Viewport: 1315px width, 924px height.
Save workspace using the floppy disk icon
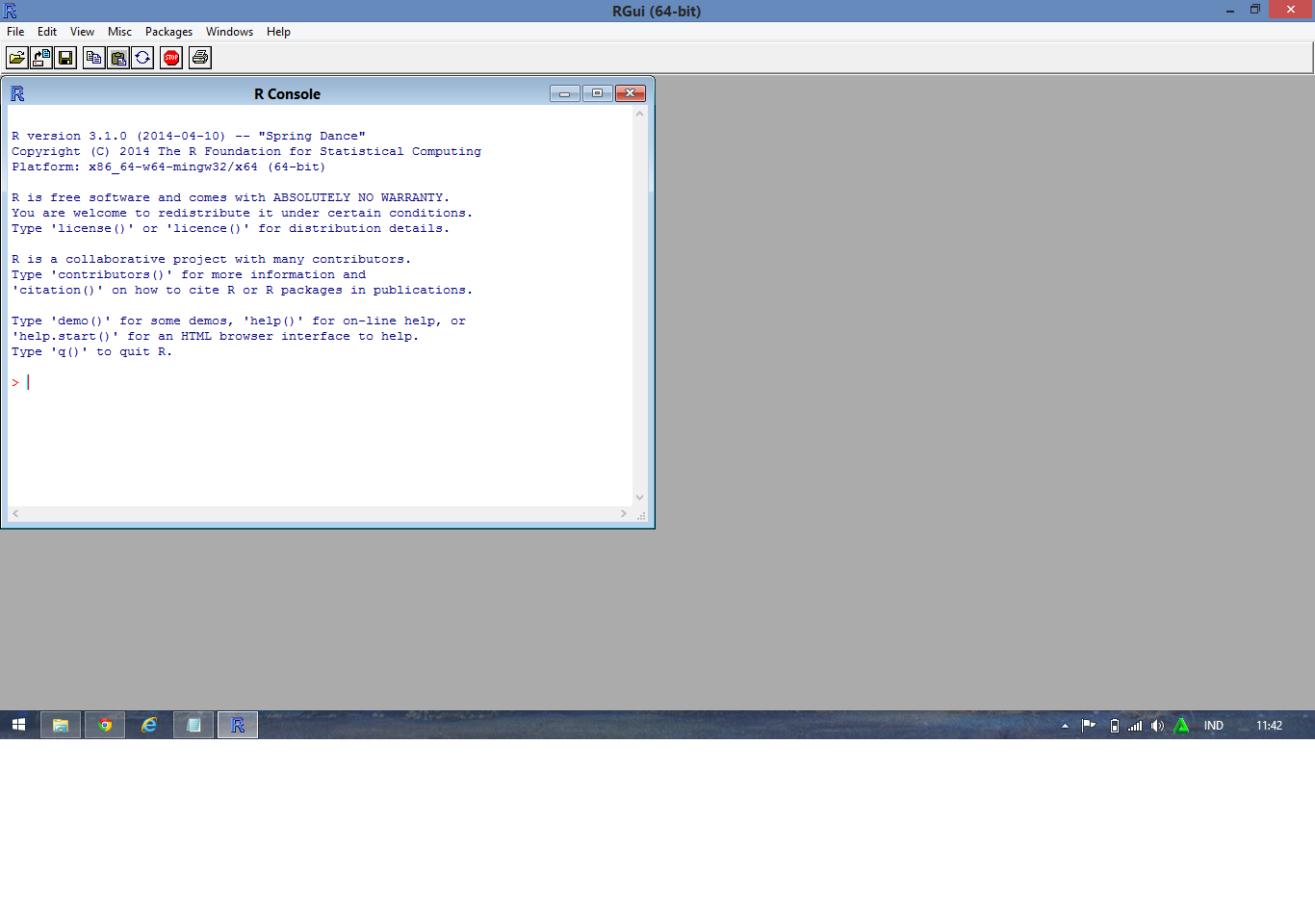point(65,58)
